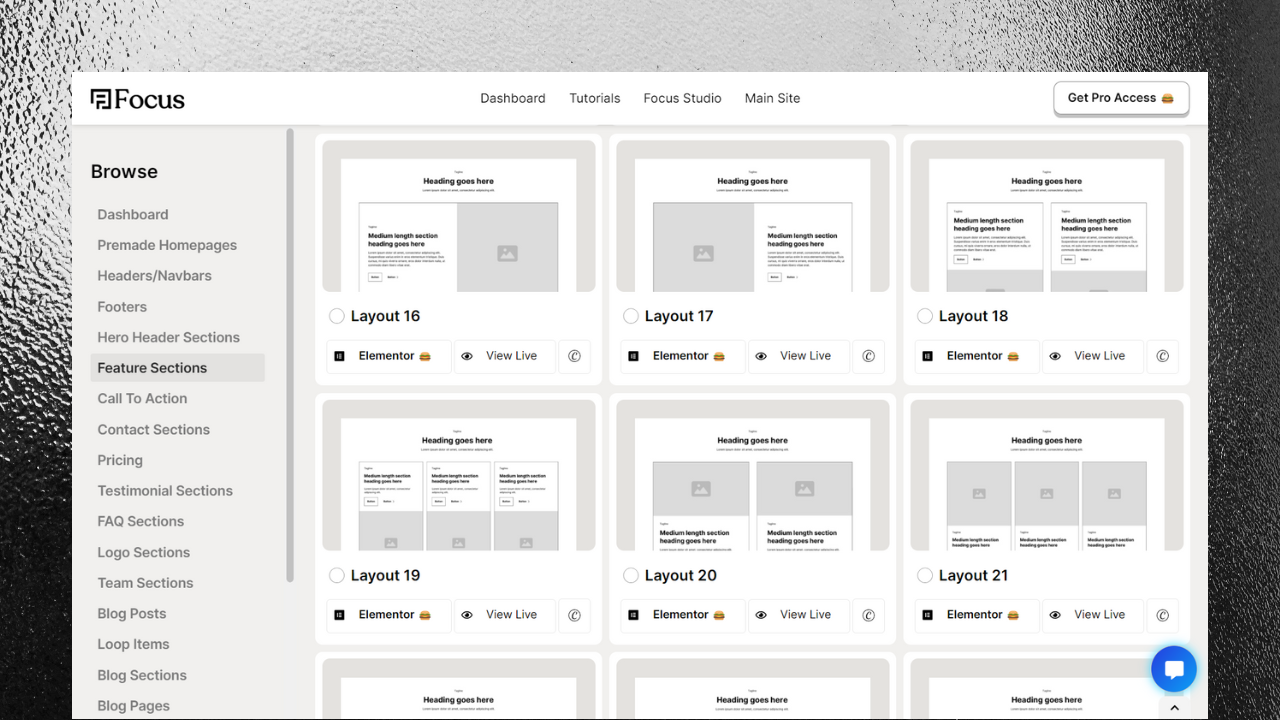Open Headers/Navbars in the sidebar
The width and height of the screenshot is (1280, 720).
tap(154, 276)
